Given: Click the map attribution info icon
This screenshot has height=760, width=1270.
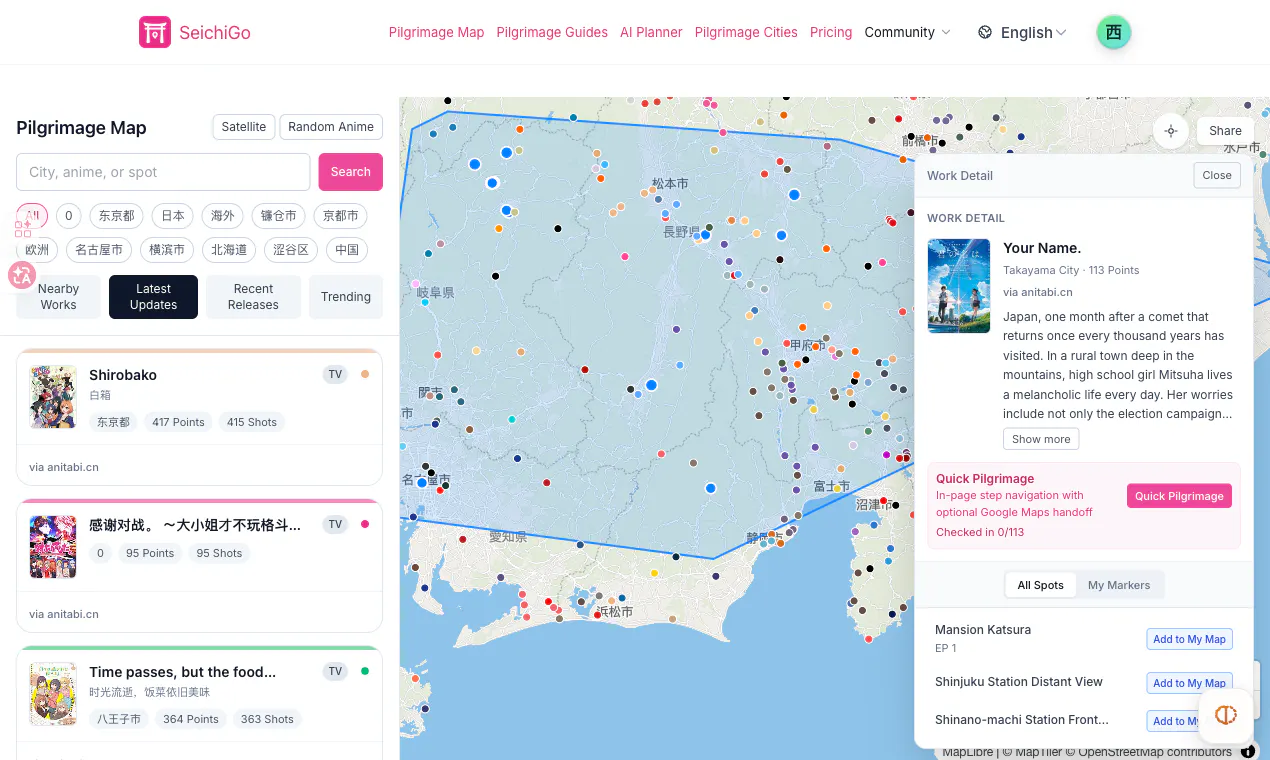Looking at the screenshot, I should tap(1248, 751).
